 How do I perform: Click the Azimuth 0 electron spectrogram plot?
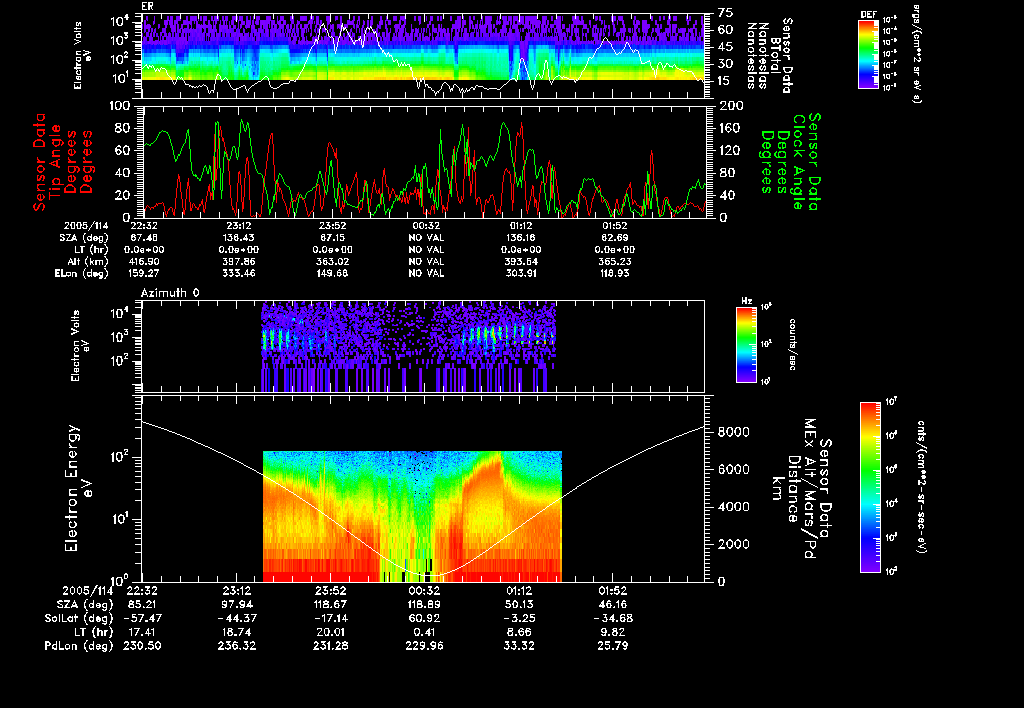pos(423,346)
